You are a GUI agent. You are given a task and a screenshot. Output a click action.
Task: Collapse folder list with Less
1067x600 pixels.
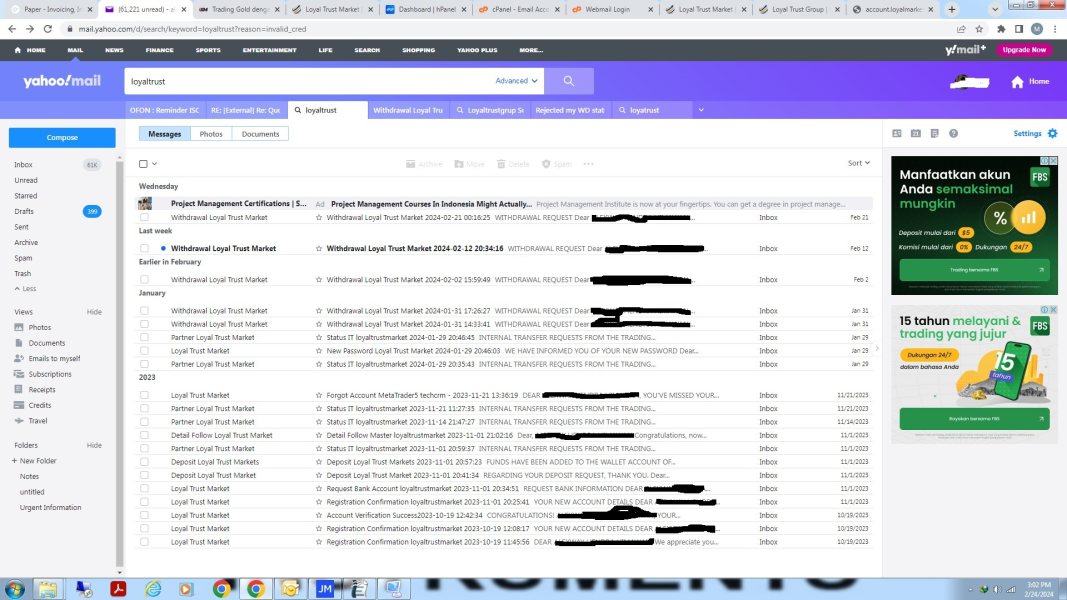point(25,288)
